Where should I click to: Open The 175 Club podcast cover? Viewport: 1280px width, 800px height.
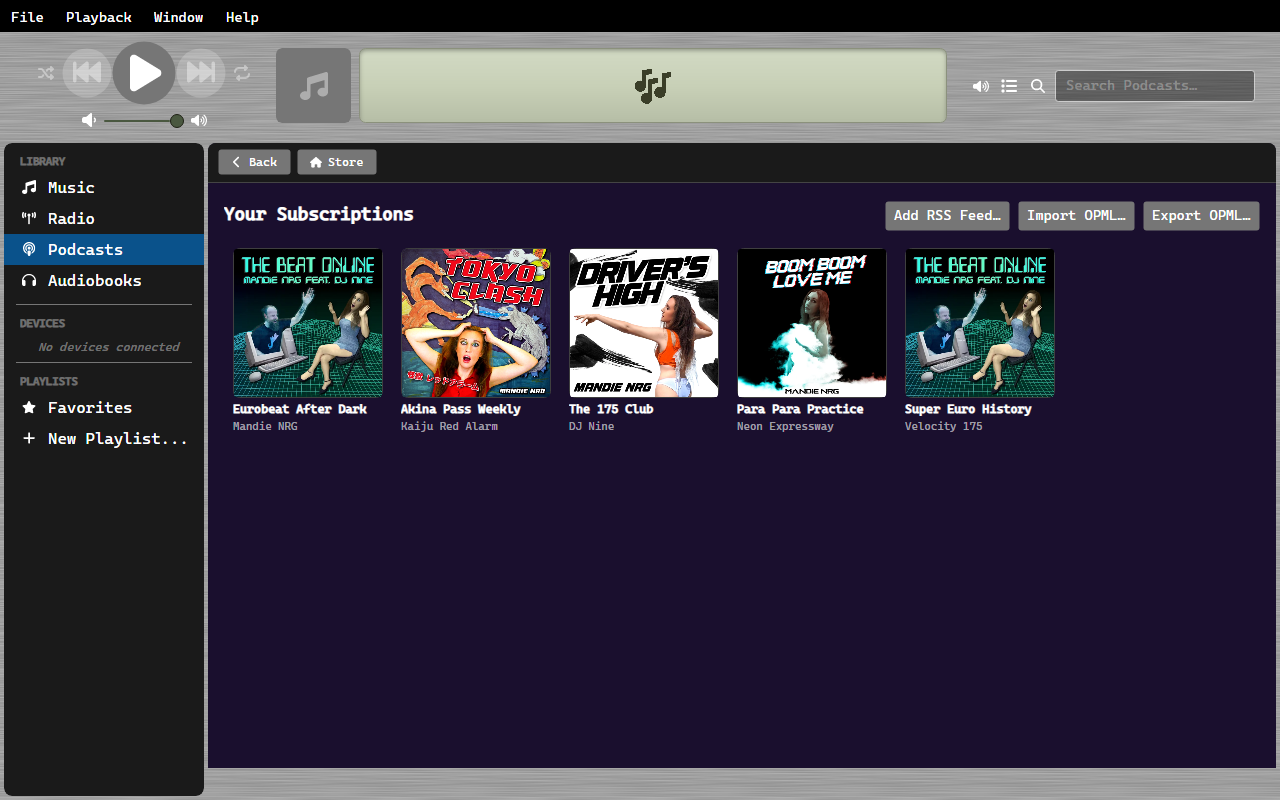(x=644, y=323)
